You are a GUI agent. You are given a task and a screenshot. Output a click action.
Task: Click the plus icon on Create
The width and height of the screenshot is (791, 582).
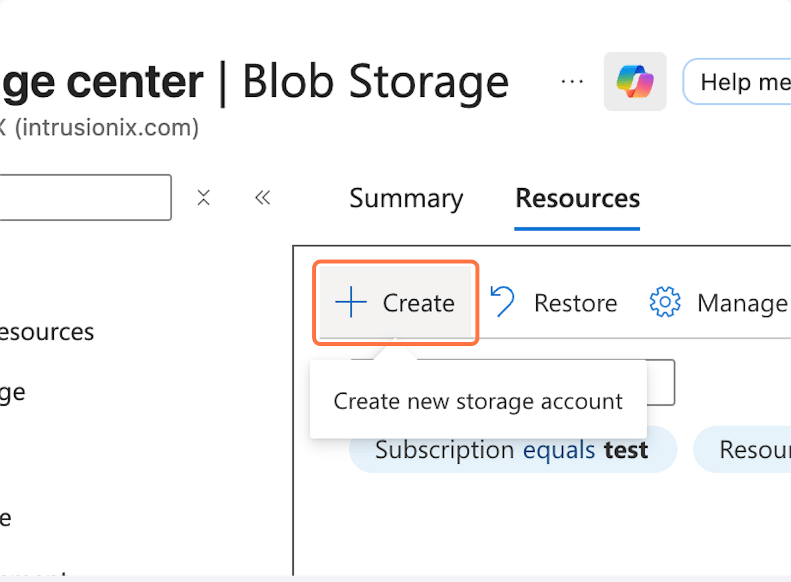[351, 303]
